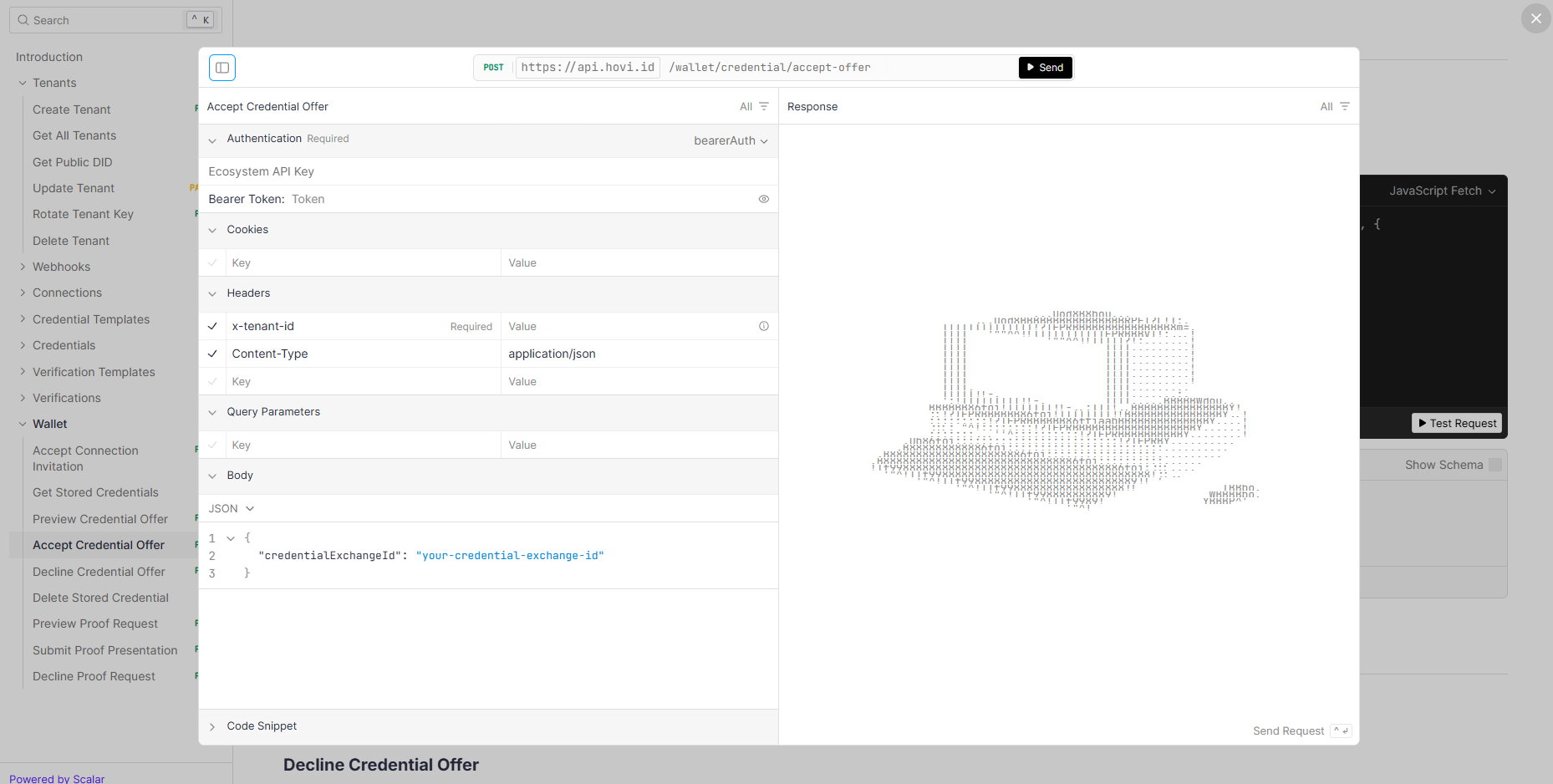Select Decline Credential Offer in sidebar
The image size is (1553, 784).
[x=99, y=572]
